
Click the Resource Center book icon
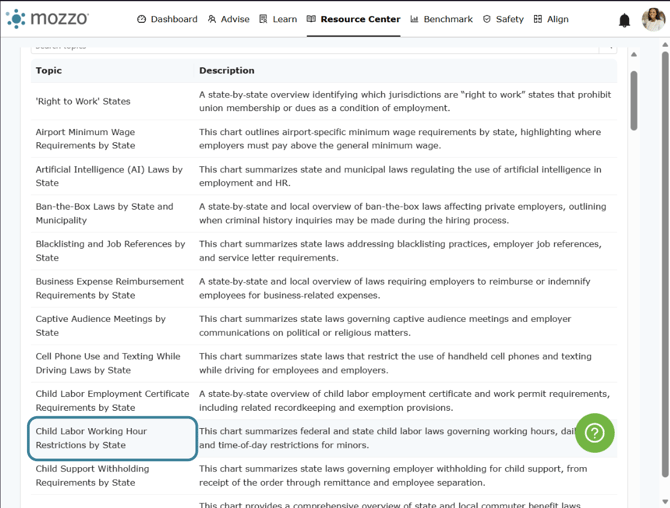point(311,19)
